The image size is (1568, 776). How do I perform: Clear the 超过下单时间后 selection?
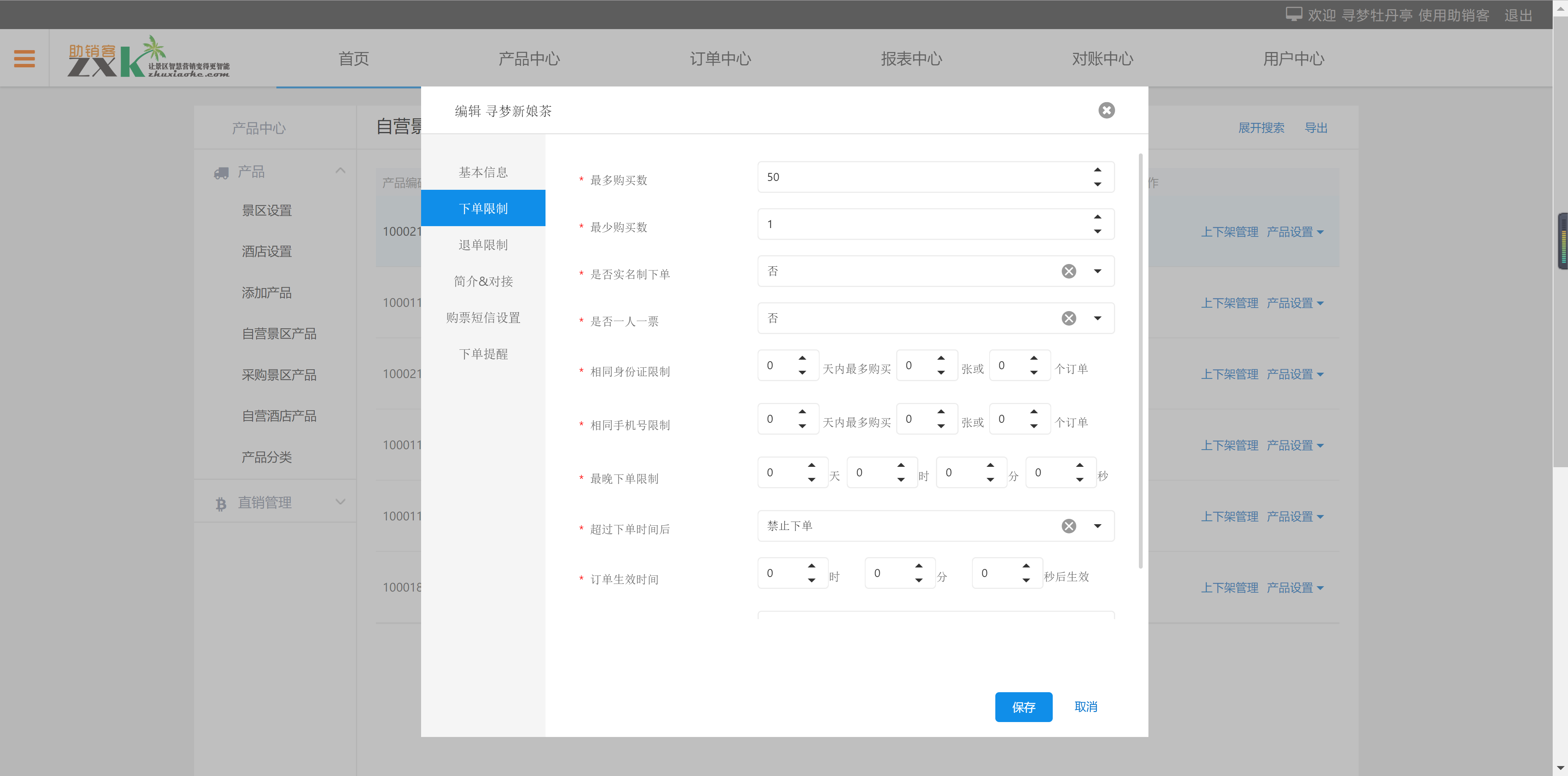[x=1068, y=526]
